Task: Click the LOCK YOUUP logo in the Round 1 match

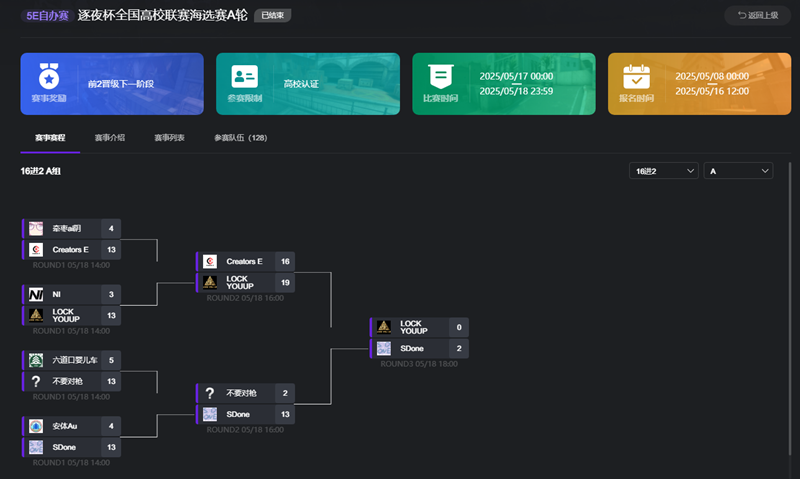Action: click(x=36, y=315)
